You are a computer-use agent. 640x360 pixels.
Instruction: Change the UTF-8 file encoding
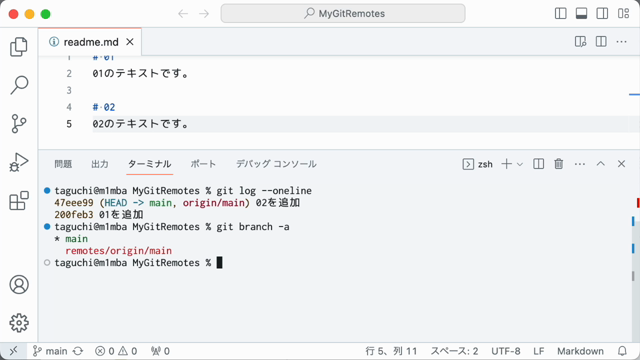[506, 351]
